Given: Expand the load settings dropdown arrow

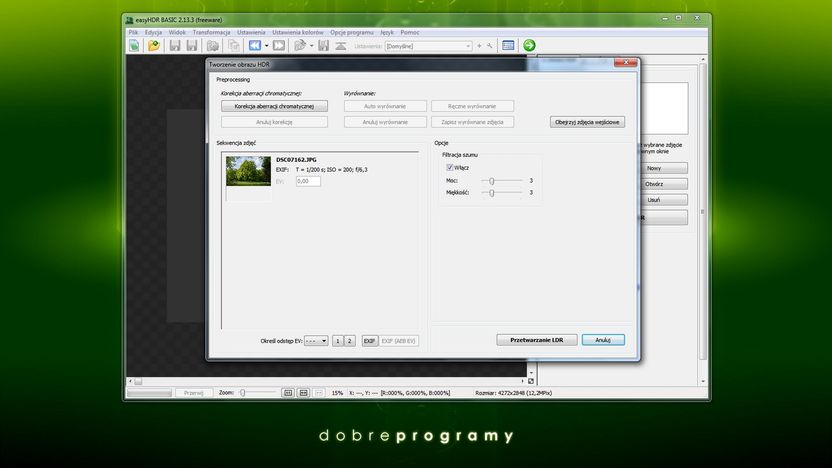Looking at the screenshot, I should [311, 46].
